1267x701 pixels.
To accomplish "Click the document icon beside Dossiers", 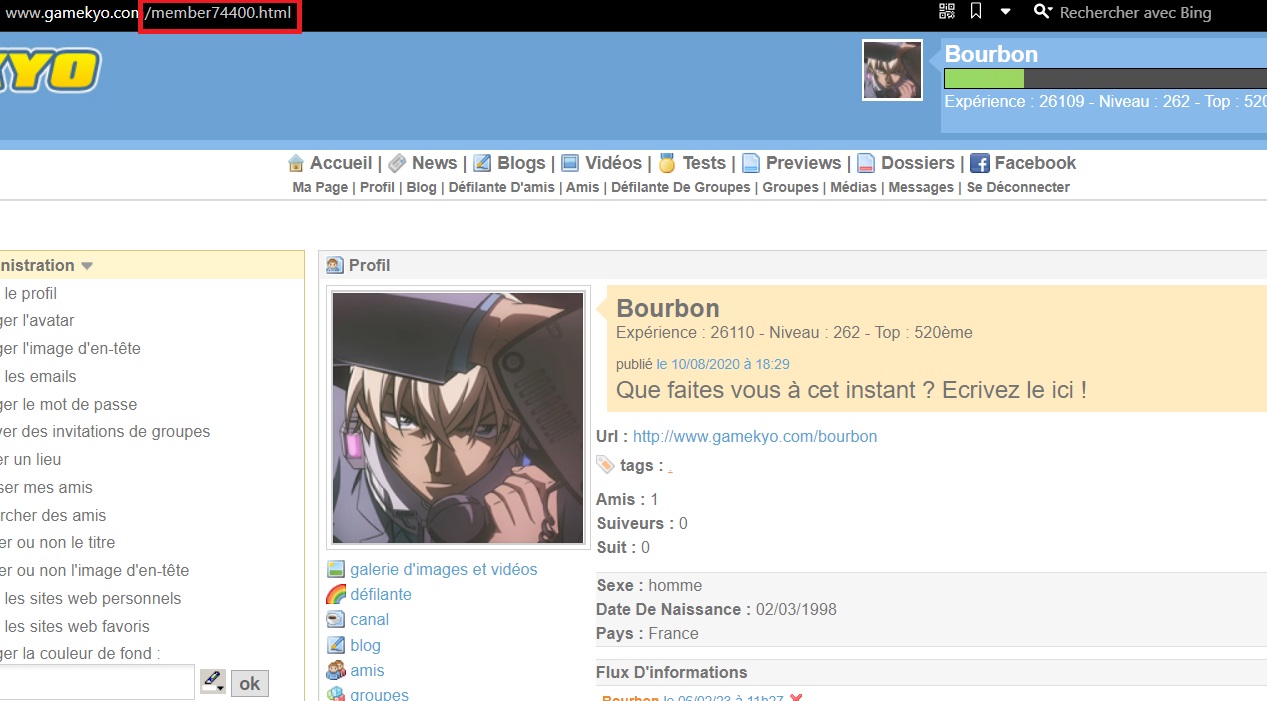I will [866, 163].
